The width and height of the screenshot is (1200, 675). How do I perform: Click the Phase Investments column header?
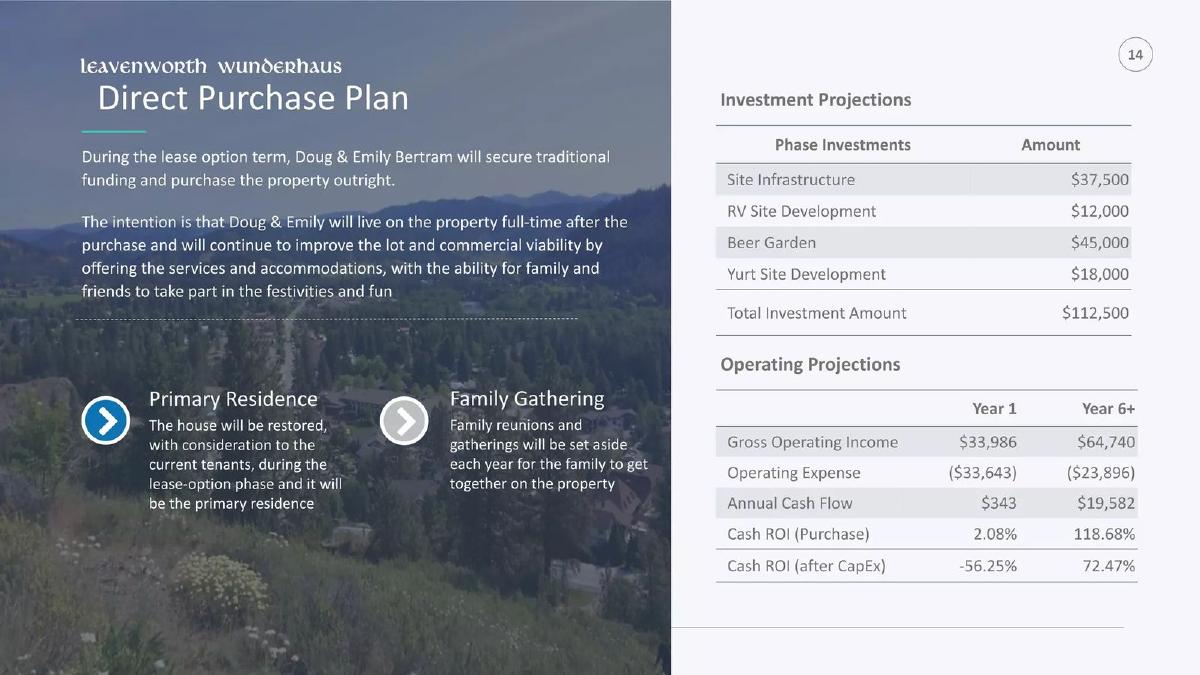click(843, 145)
